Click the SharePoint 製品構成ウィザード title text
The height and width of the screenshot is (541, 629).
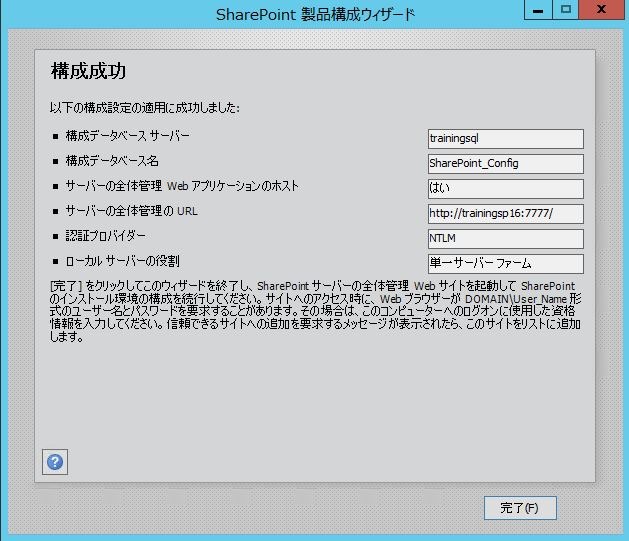[315, 15]
